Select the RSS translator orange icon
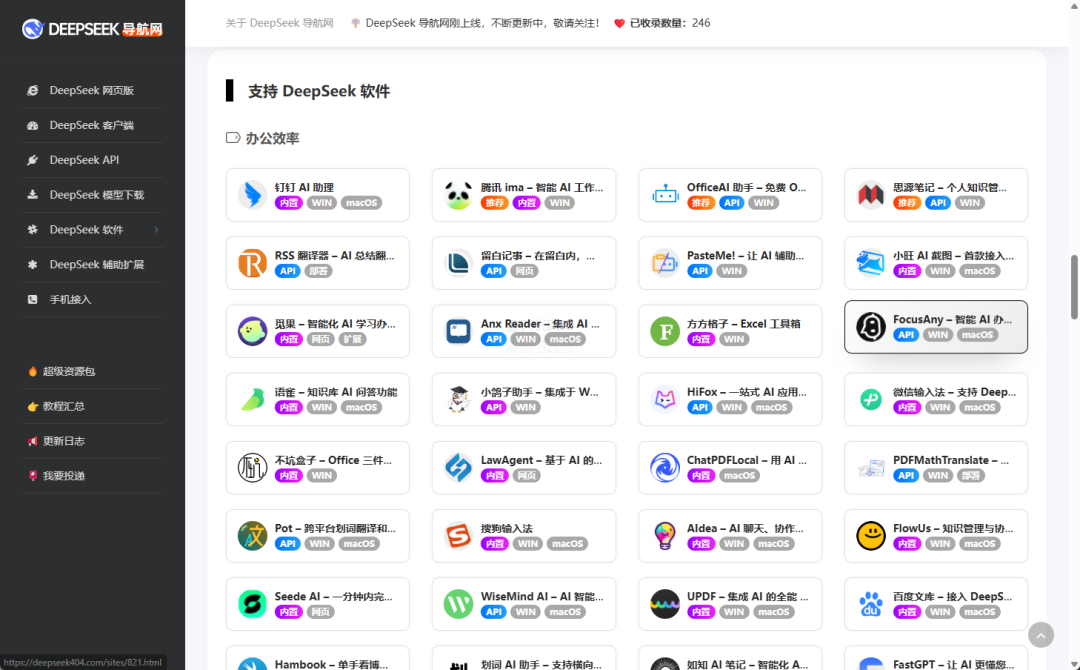This screenshot has height=670, width=1080. [x=252, y=263]
